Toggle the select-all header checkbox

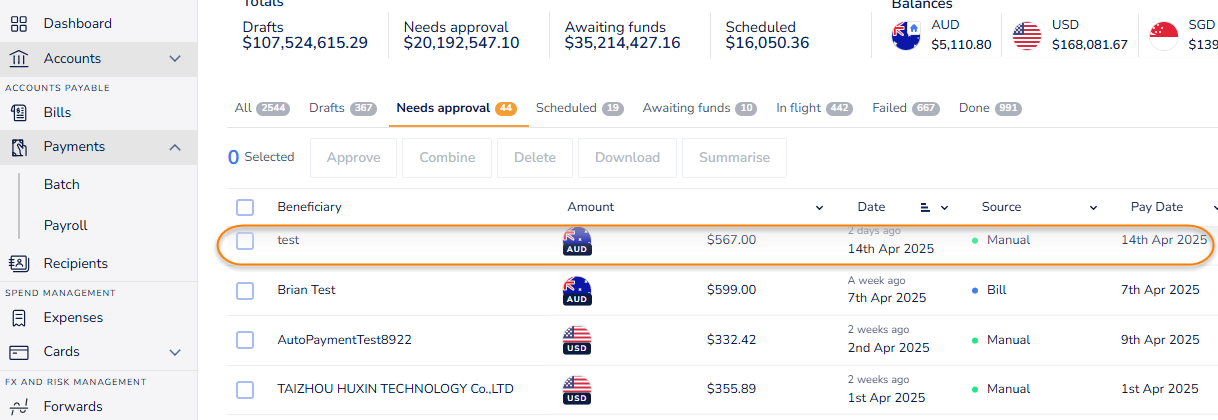pyautogui.click(x=245, y=207)
